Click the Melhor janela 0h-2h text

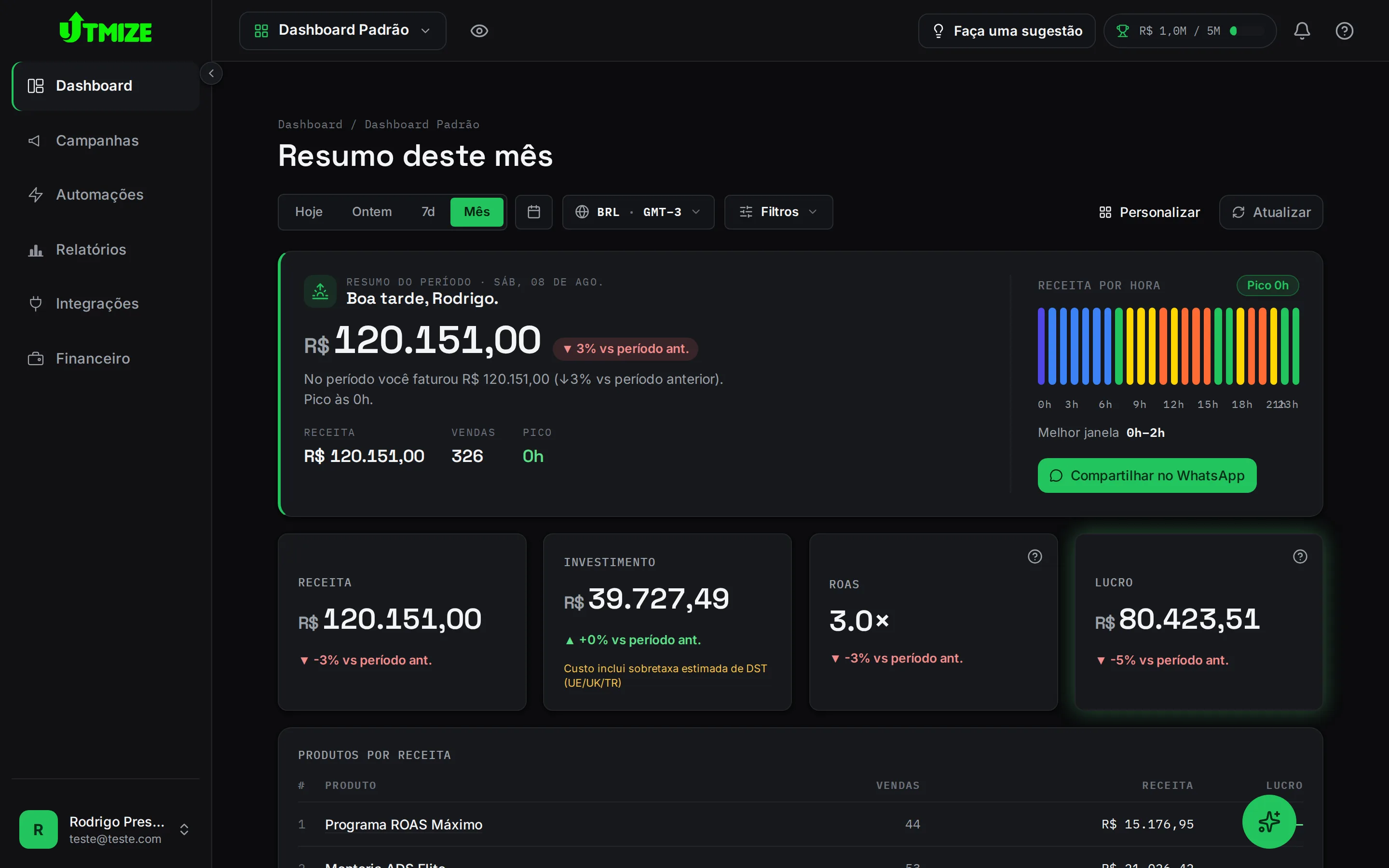click(x=1101, y=433)
